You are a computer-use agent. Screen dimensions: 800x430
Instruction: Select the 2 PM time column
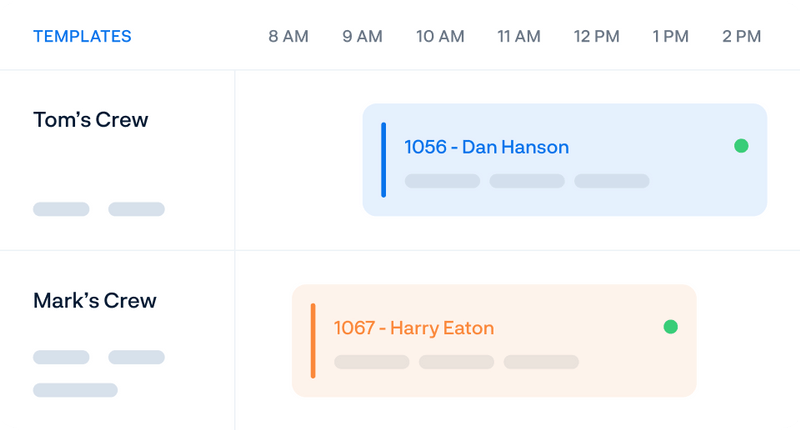[x=741, y=37]
